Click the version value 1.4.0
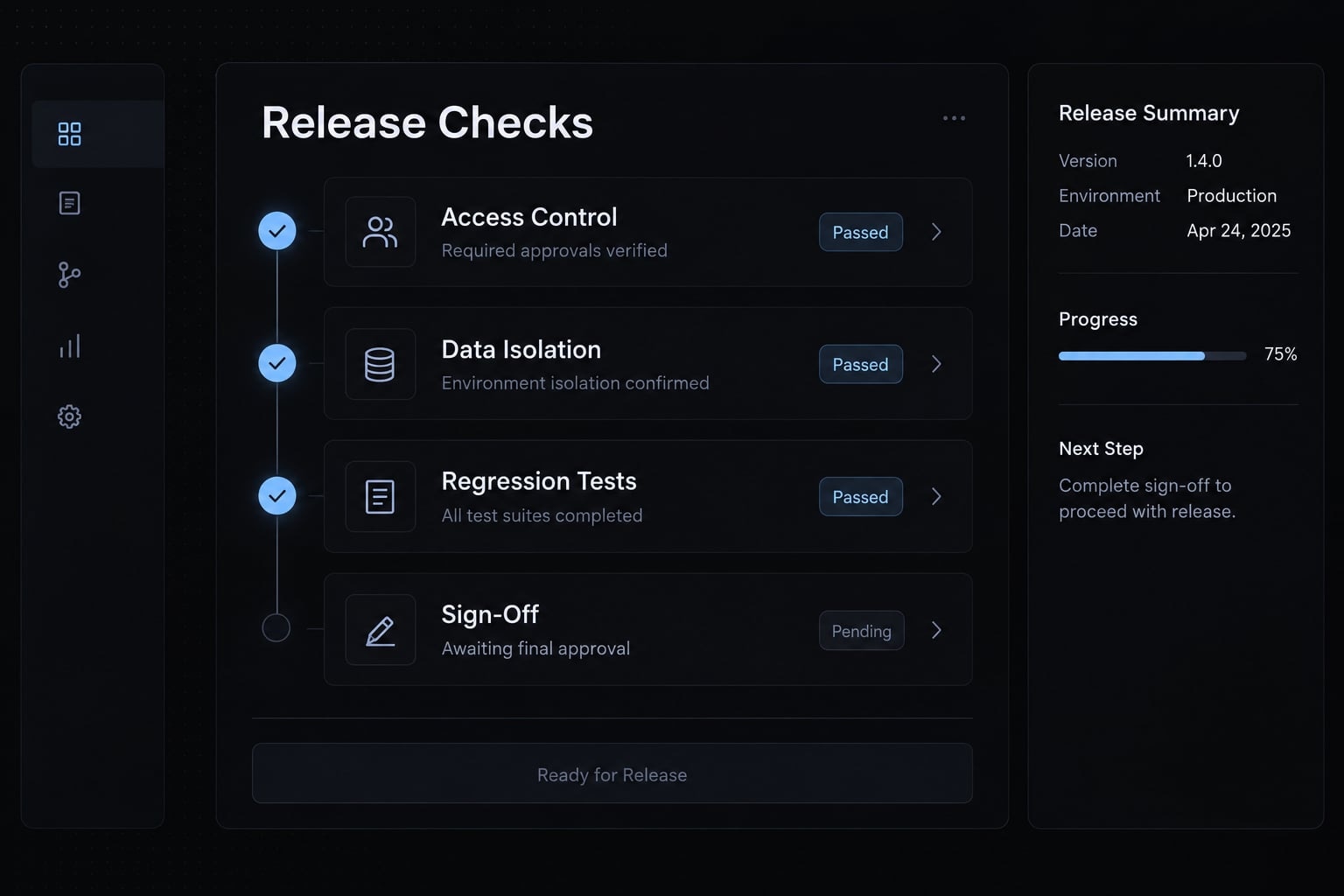 1204,161
